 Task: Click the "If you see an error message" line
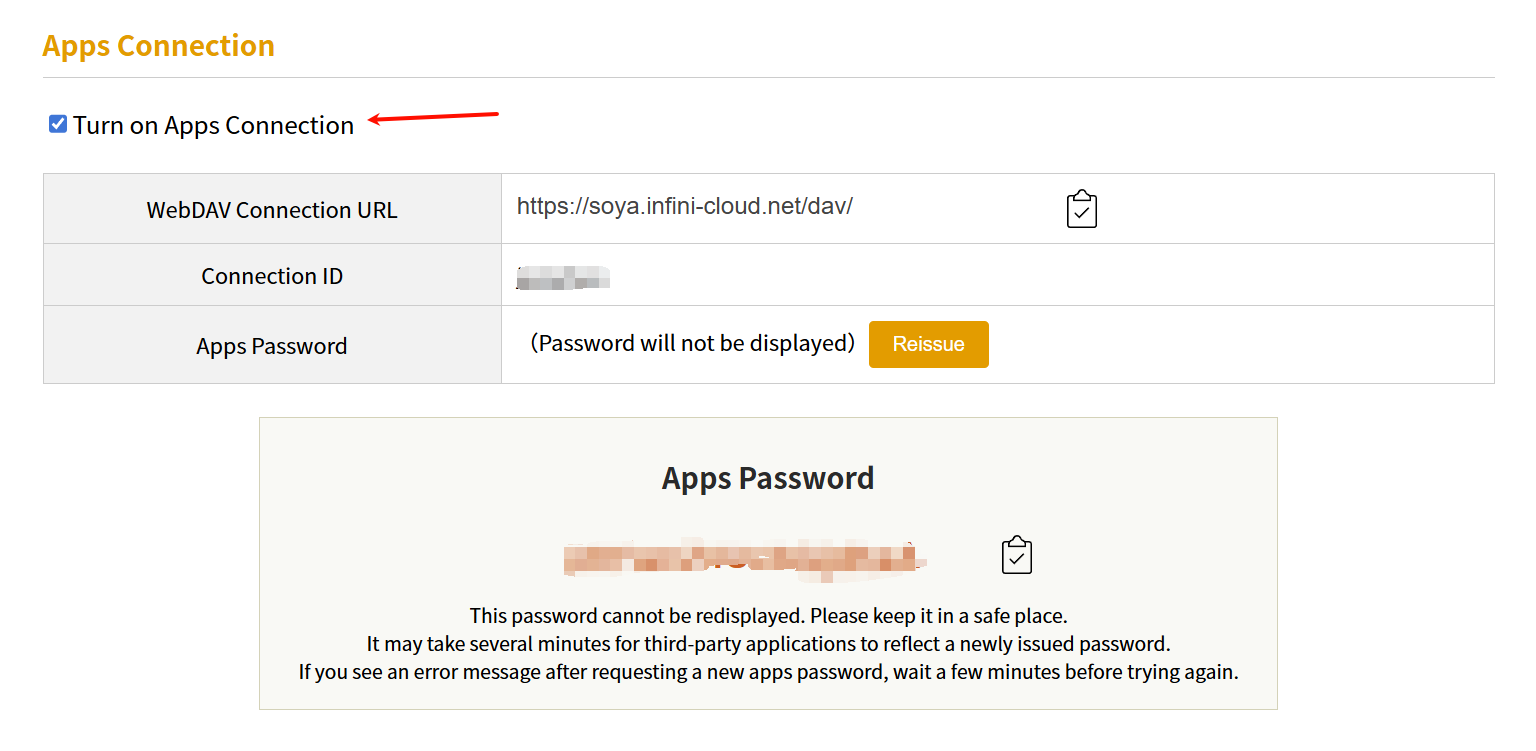click(x=768, y=671)
